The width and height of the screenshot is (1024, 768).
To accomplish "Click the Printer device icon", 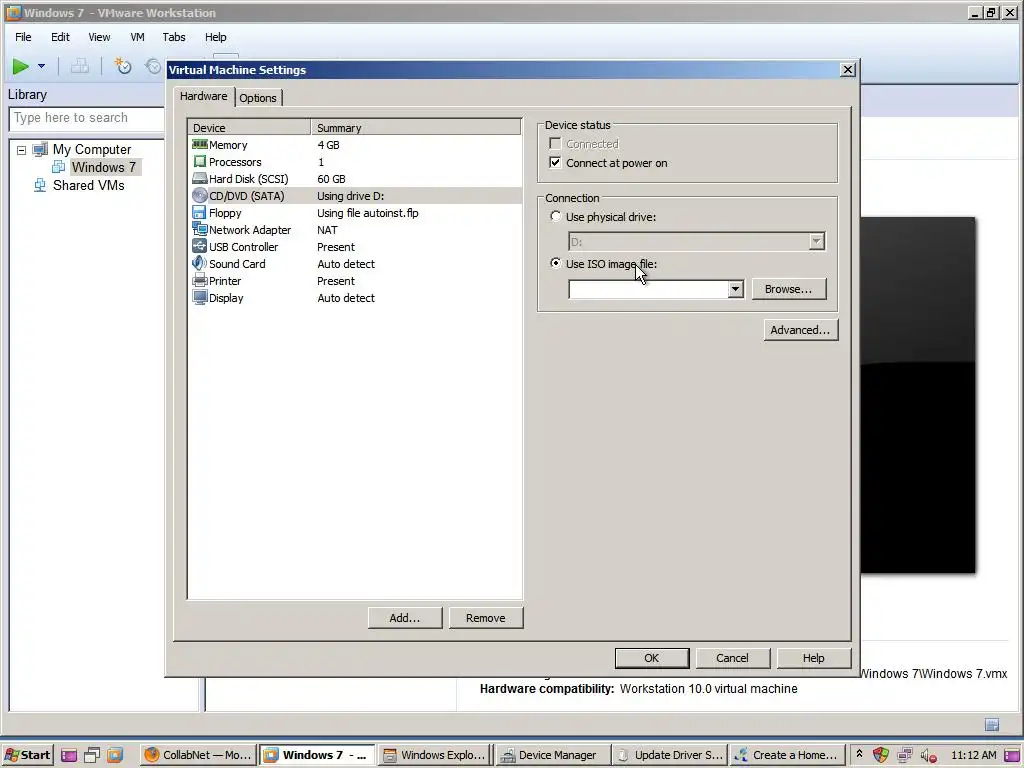I will [x=200, y=280].
